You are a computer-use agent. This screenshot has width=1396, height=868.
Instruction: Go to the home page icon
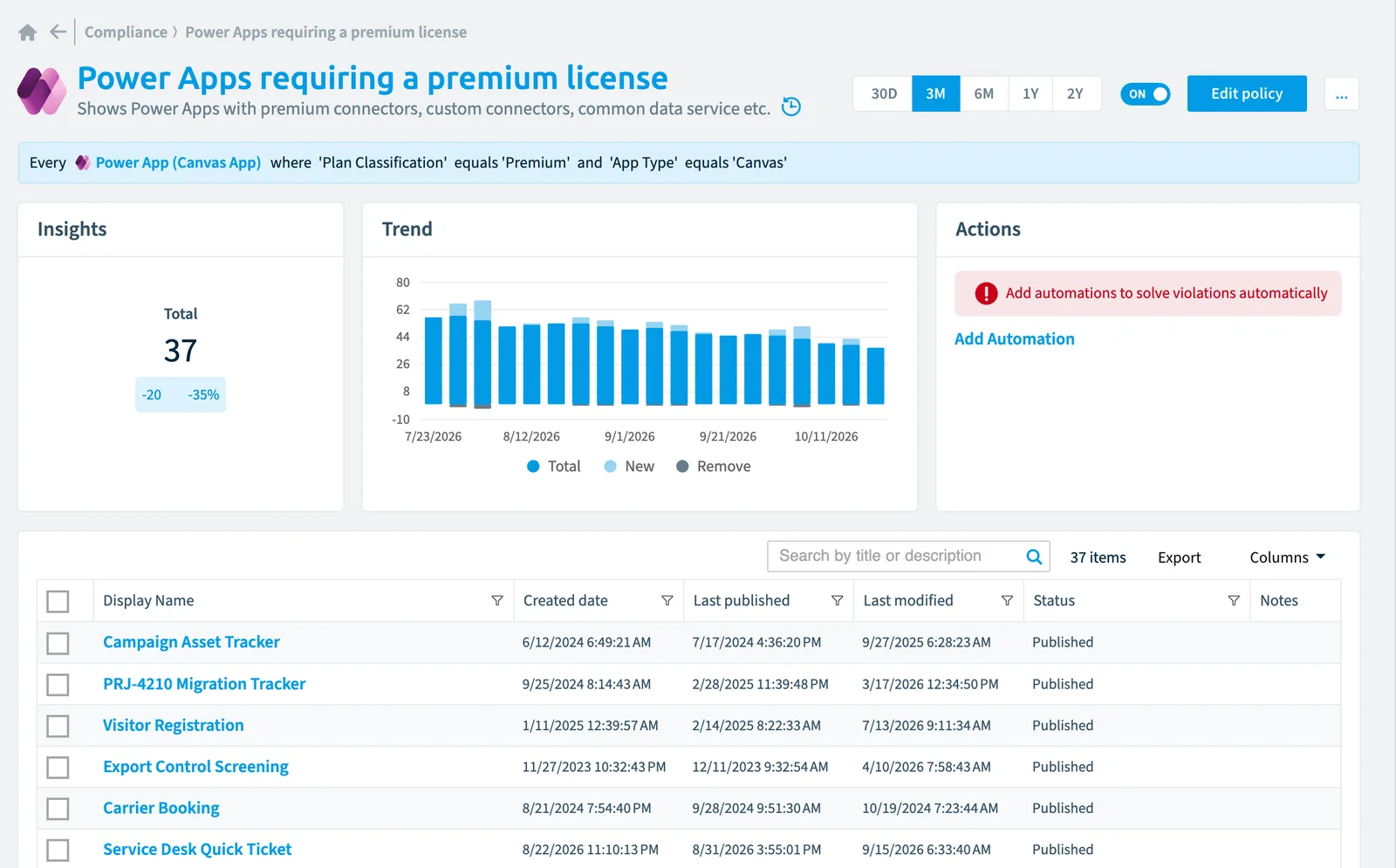pyautogui.click(x=27, y=32)
